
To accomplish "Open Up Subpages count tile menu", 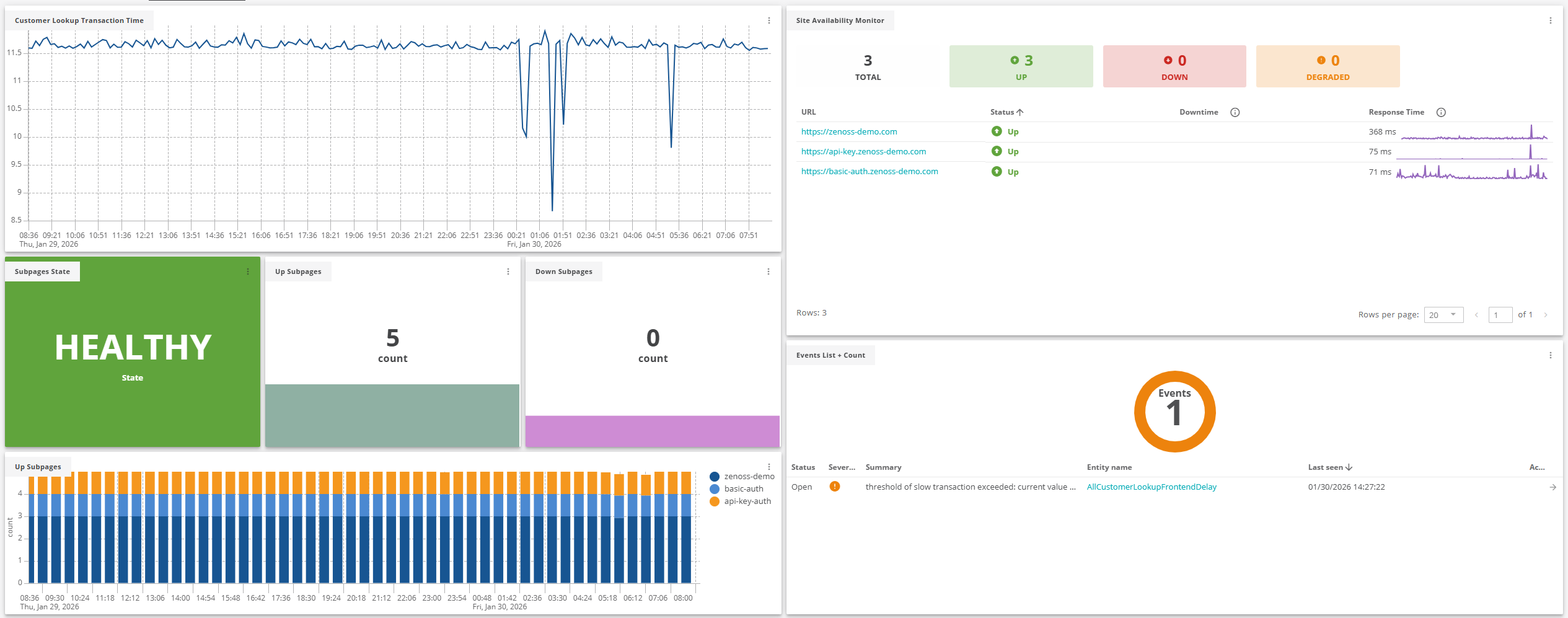I will pos(508,271).
